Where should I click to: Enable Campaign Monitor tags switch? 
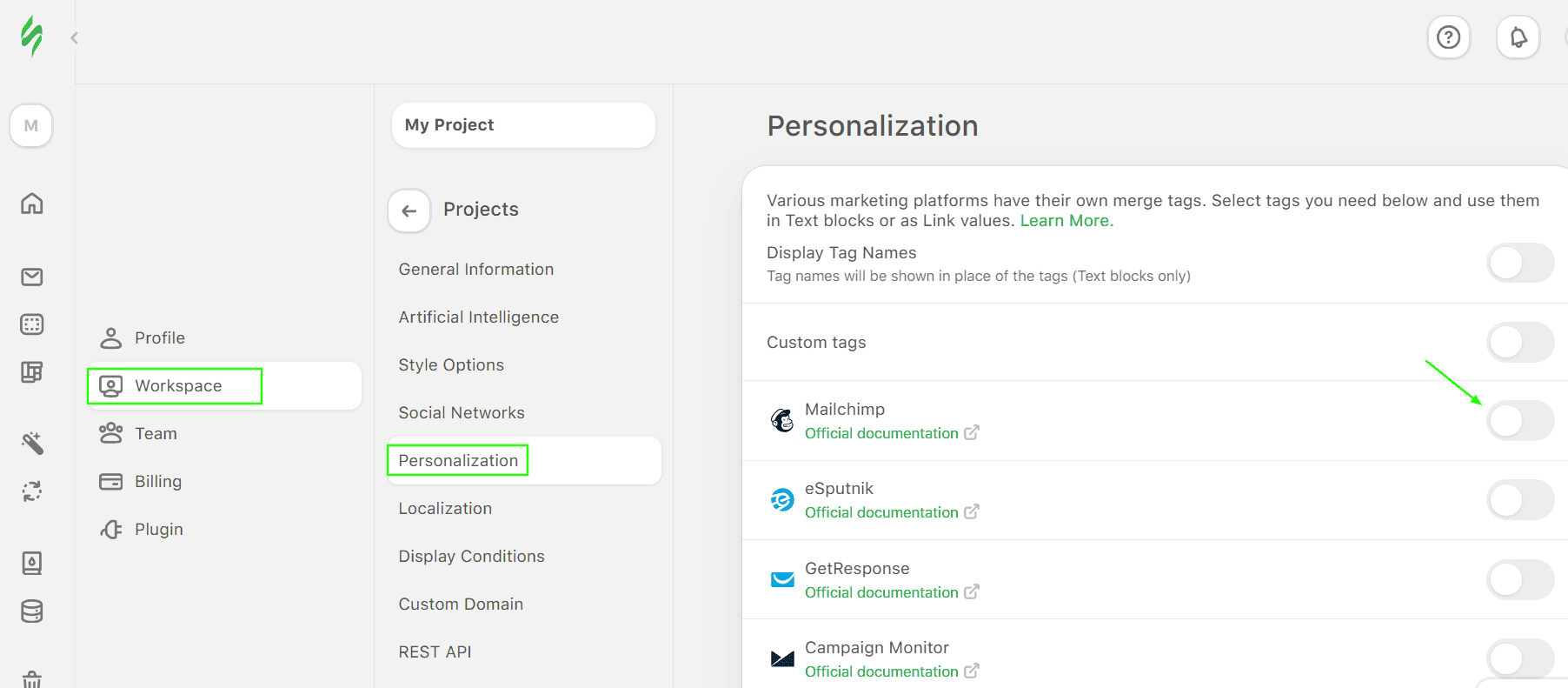pyautogui.click(x=1520, y=659)
